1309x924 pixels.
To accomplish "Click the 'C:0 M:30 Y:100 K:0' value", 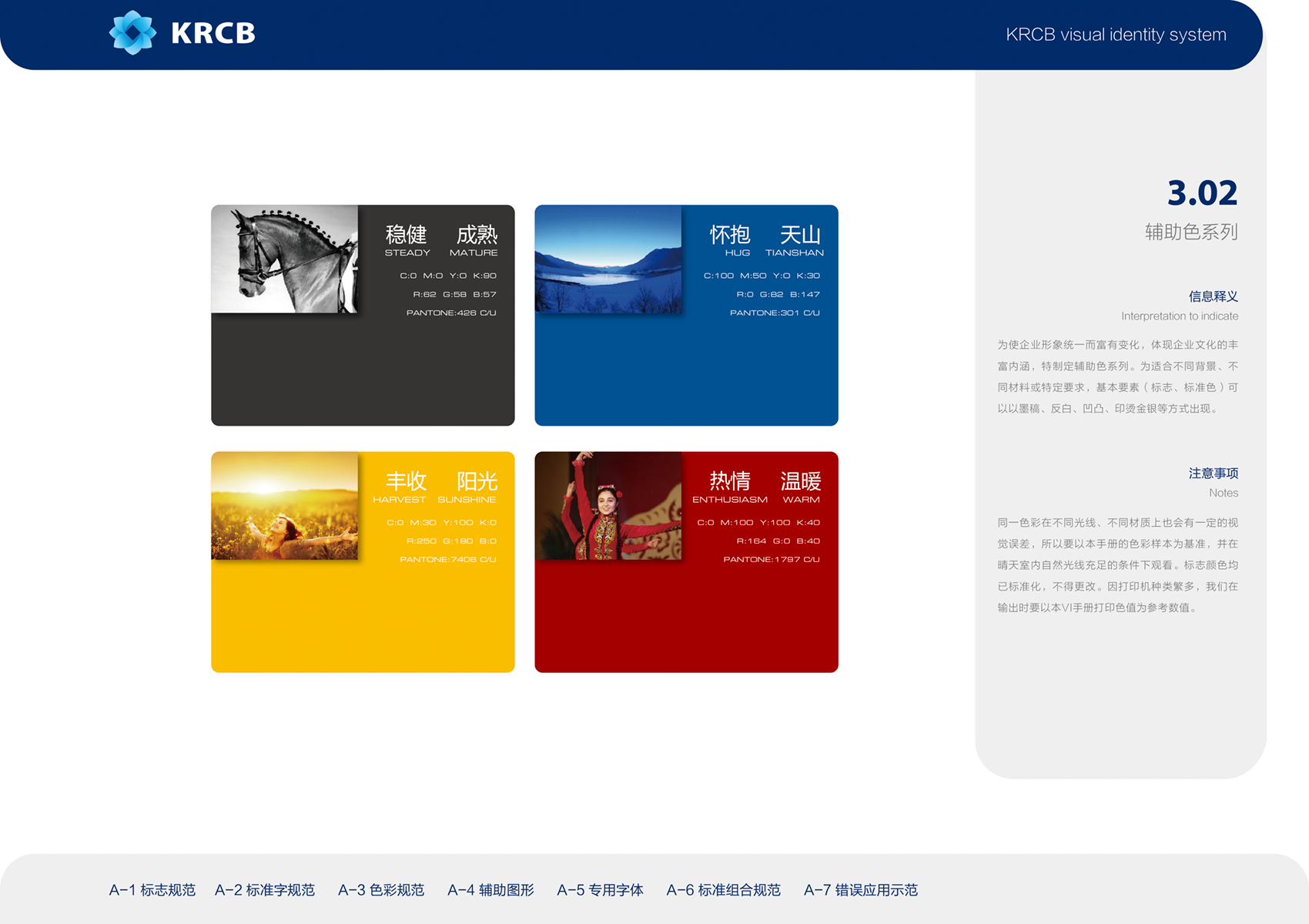I will tap(442, 522).
